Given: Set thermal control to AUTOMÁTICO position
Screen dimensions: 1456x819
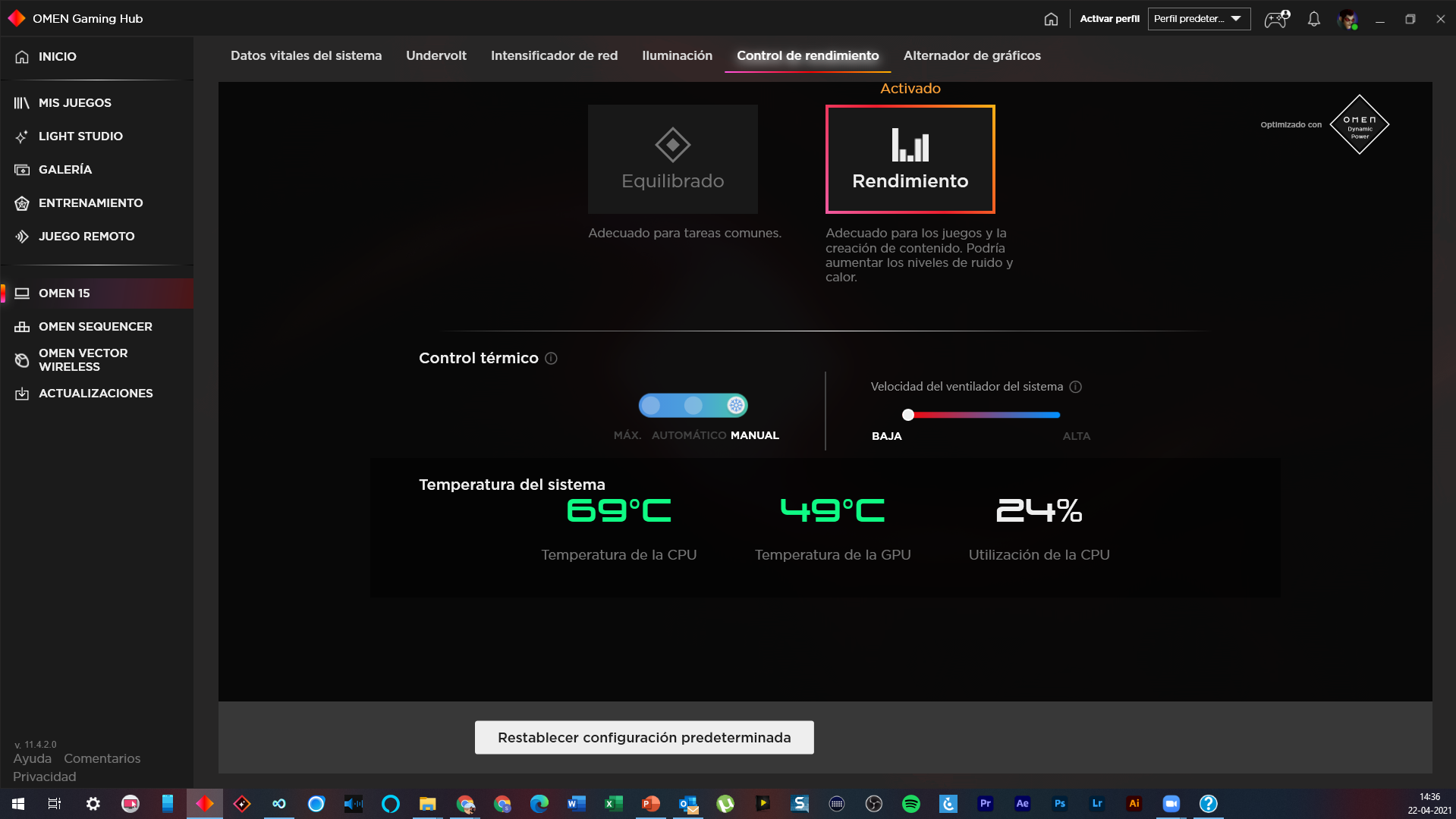Looking at the screenshot, I should tap(693, 406).
